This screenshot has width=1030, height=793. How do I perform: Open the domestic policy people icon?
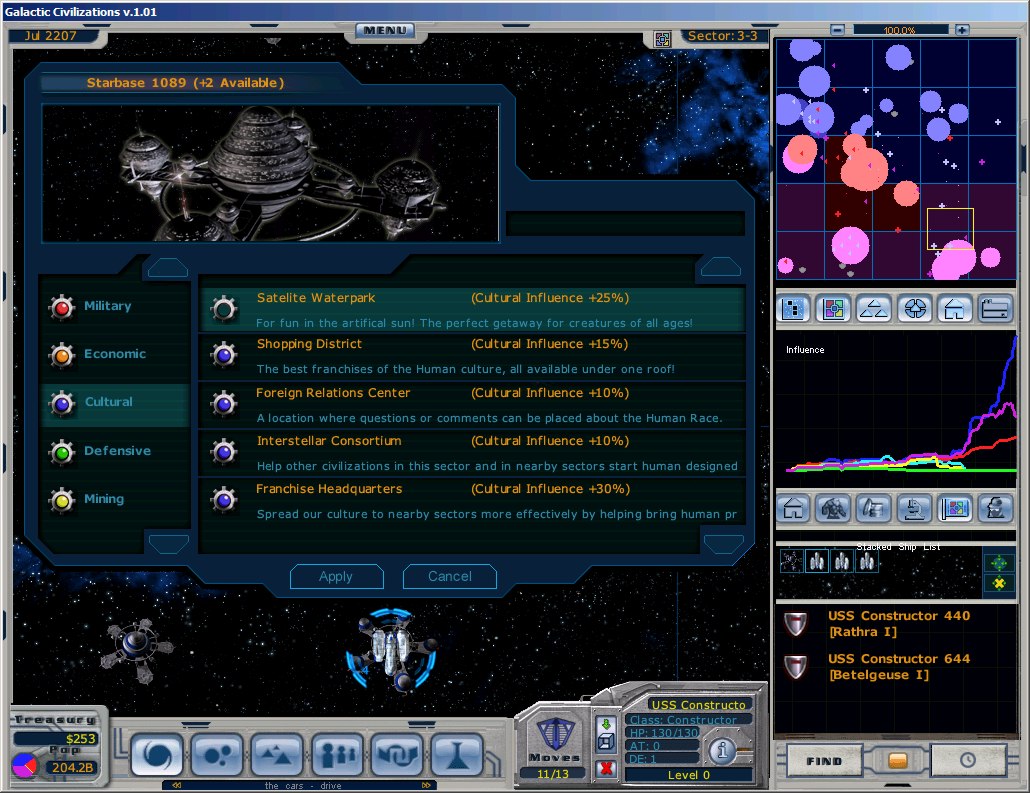pyautogui.click(x=338, y=754)
